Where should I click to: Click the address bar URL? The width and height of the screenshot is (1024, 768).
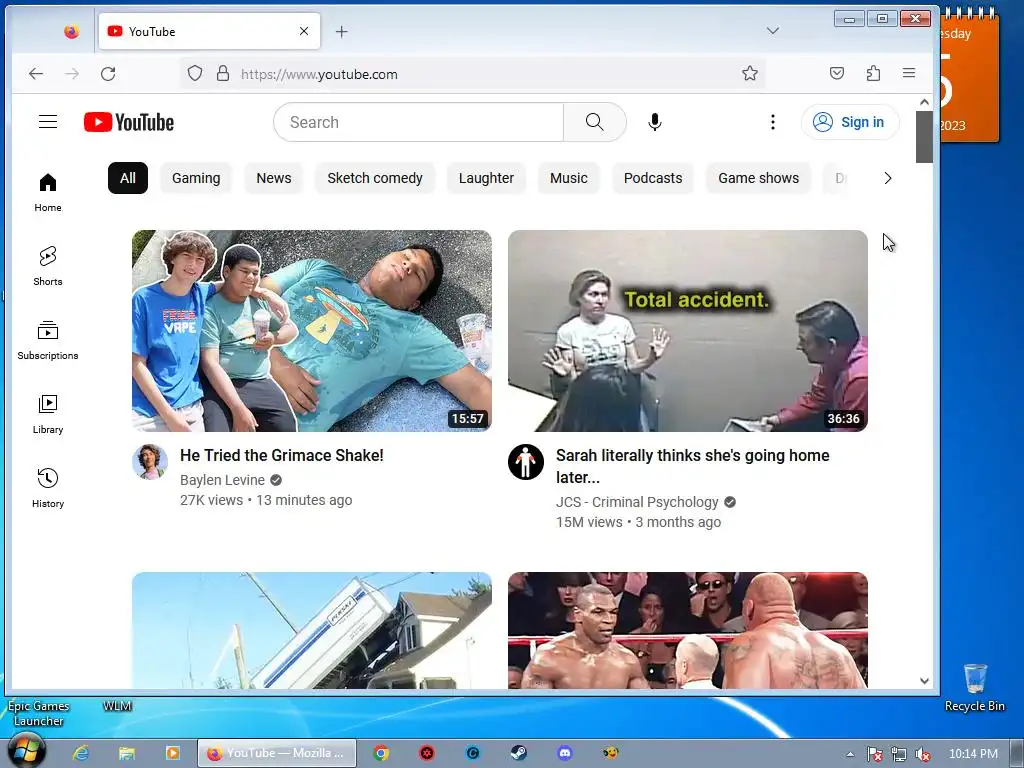pos(319,74)
